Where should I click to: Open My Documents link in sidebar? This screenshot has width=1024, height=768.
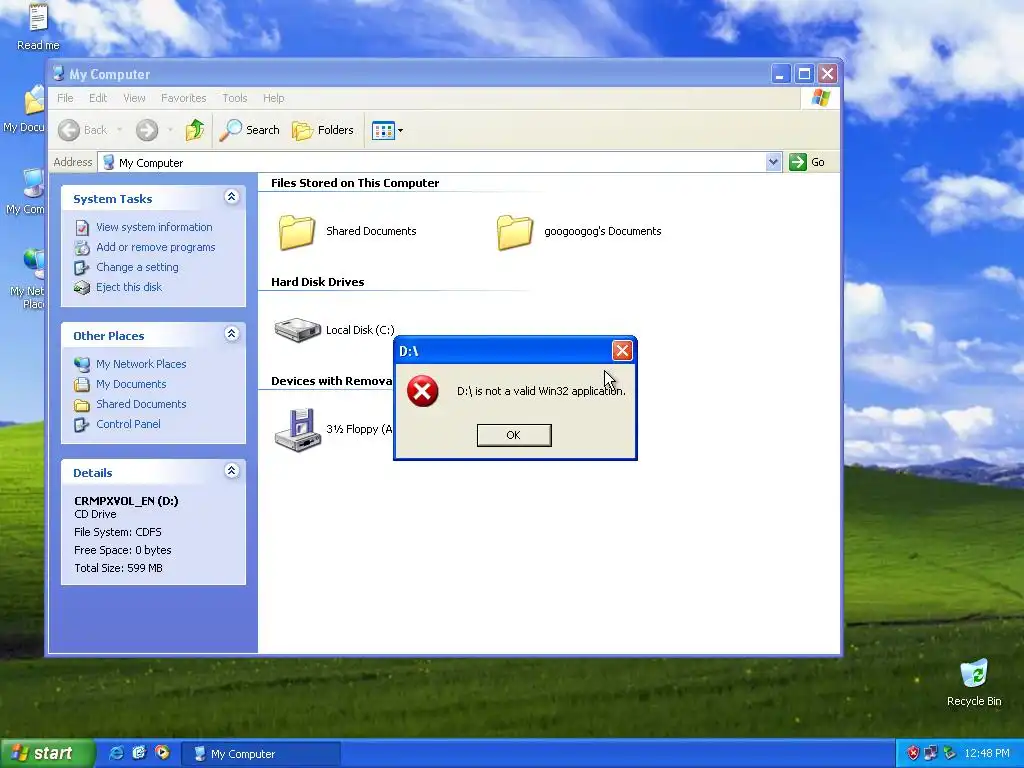(x=131, y=384)
